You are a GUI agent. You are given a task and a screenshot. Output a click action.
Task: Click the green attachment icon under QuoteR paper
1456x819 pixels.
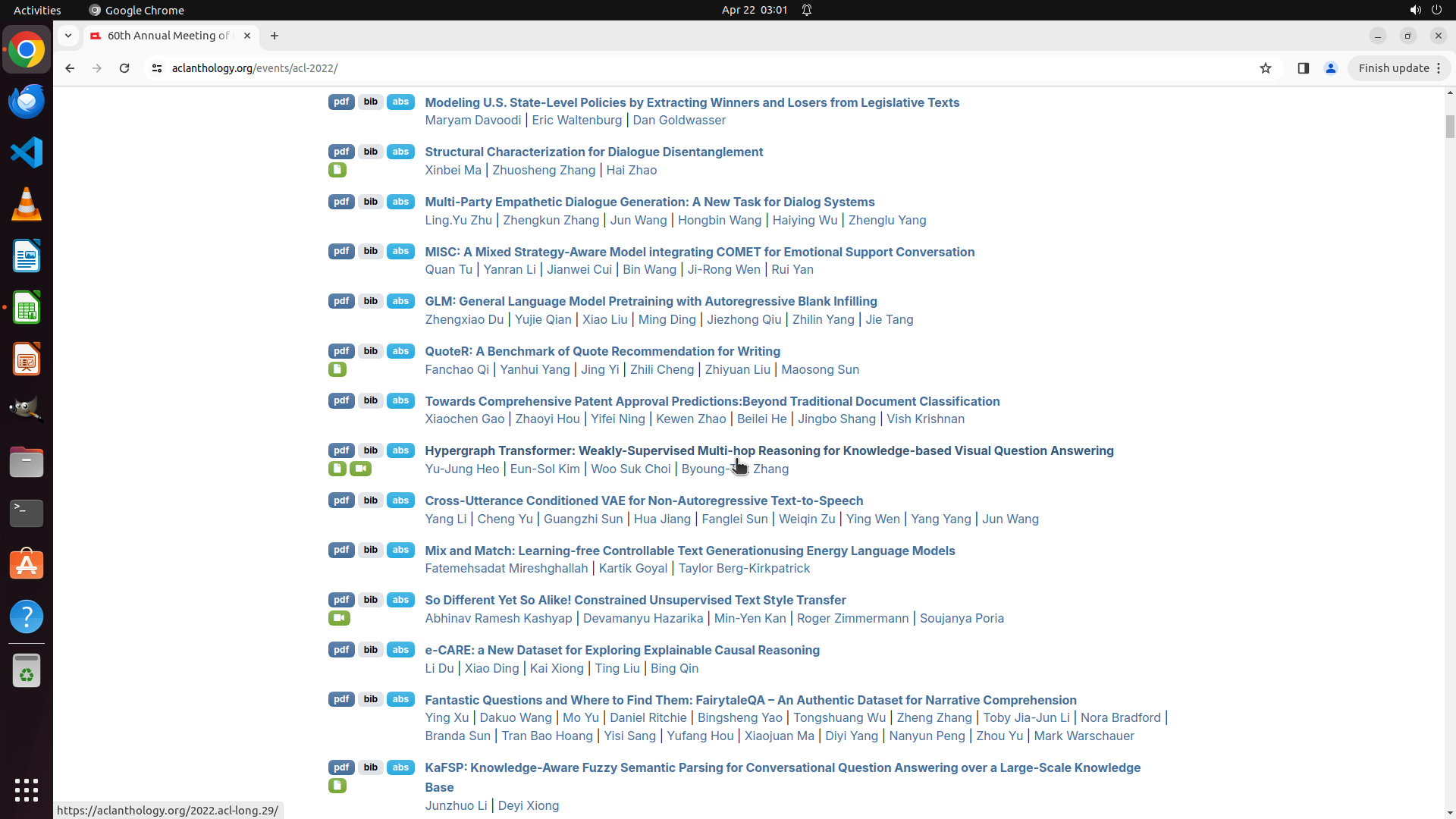point(337,369)
